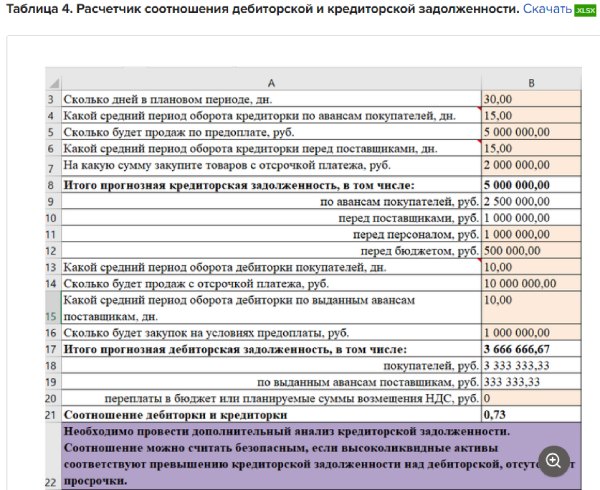600x490 pixels.
Task: Click the cell with value 333 333,33
Action: [x=530, y=382]
